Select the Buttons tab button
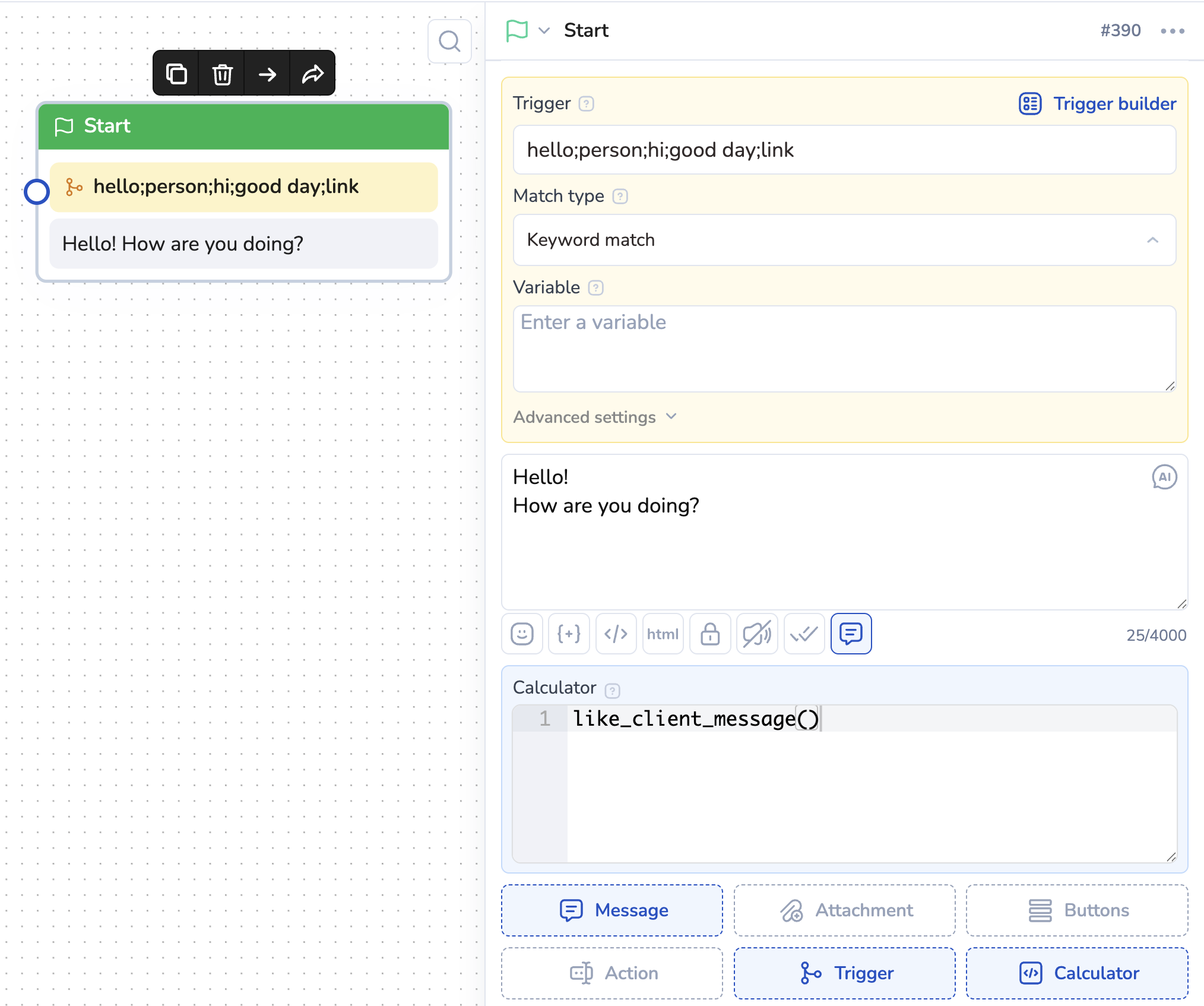 coord(1076,910)
